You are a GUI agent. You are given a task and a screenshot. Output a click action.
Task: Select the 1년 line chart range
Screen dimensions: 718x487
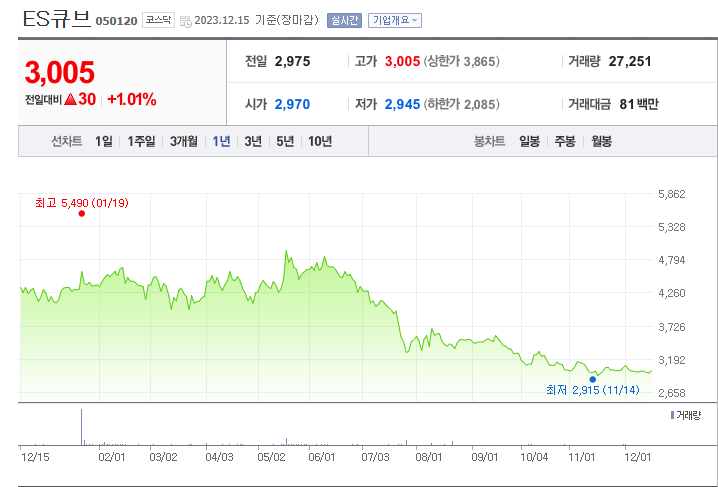tap(222, 141)
